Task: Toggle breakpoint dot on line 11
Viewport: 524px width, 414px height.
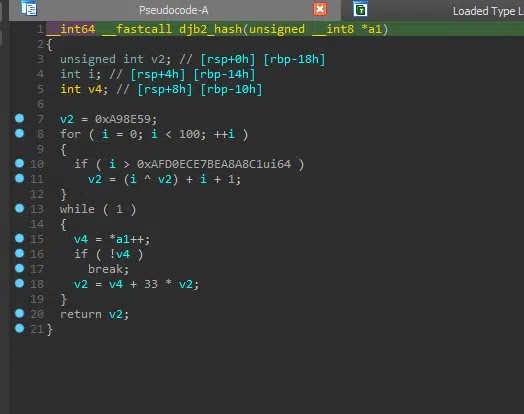Action: [x=19, y=178]
